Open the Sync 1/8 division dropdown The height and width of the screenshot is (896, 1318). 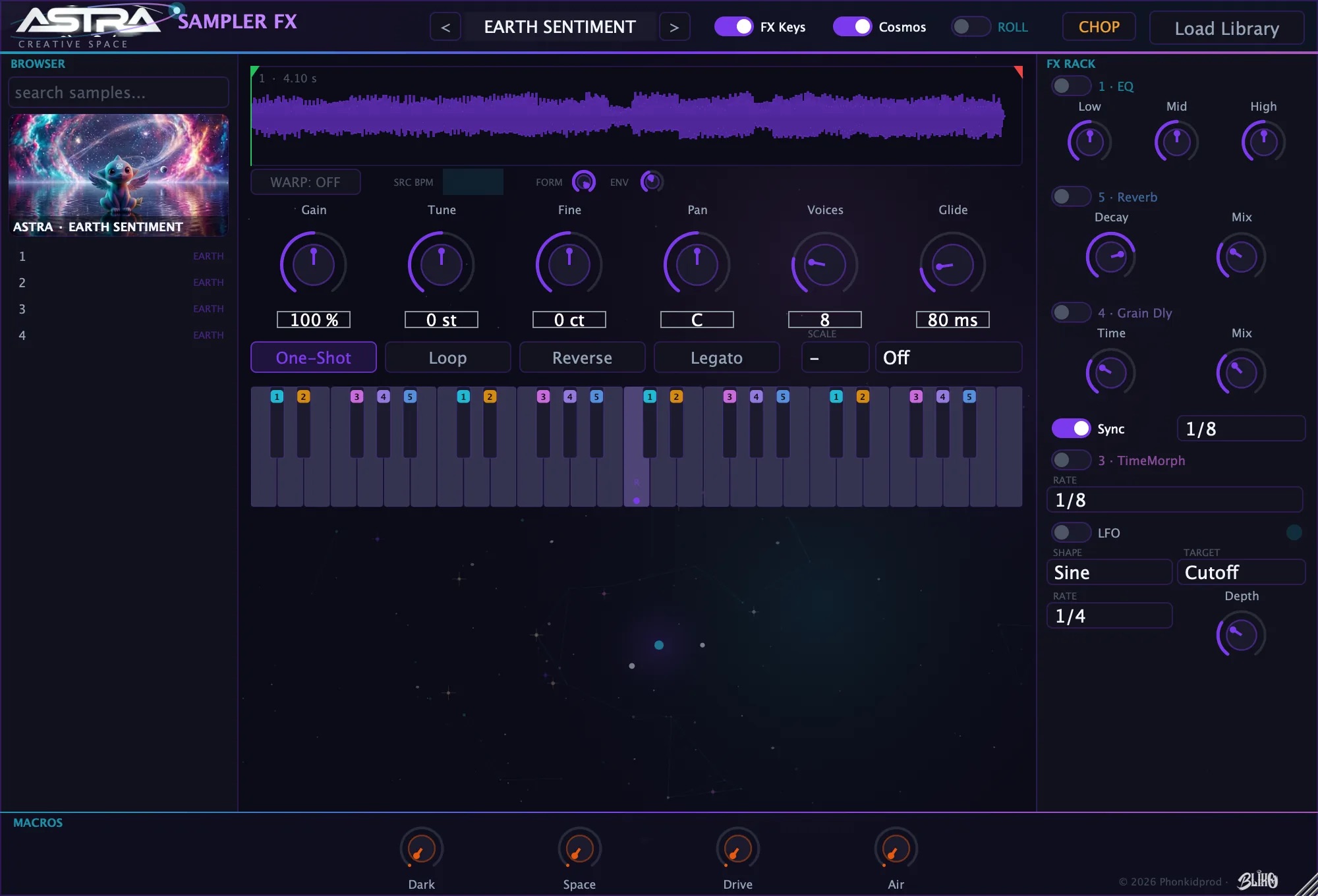pos(1241,428)
